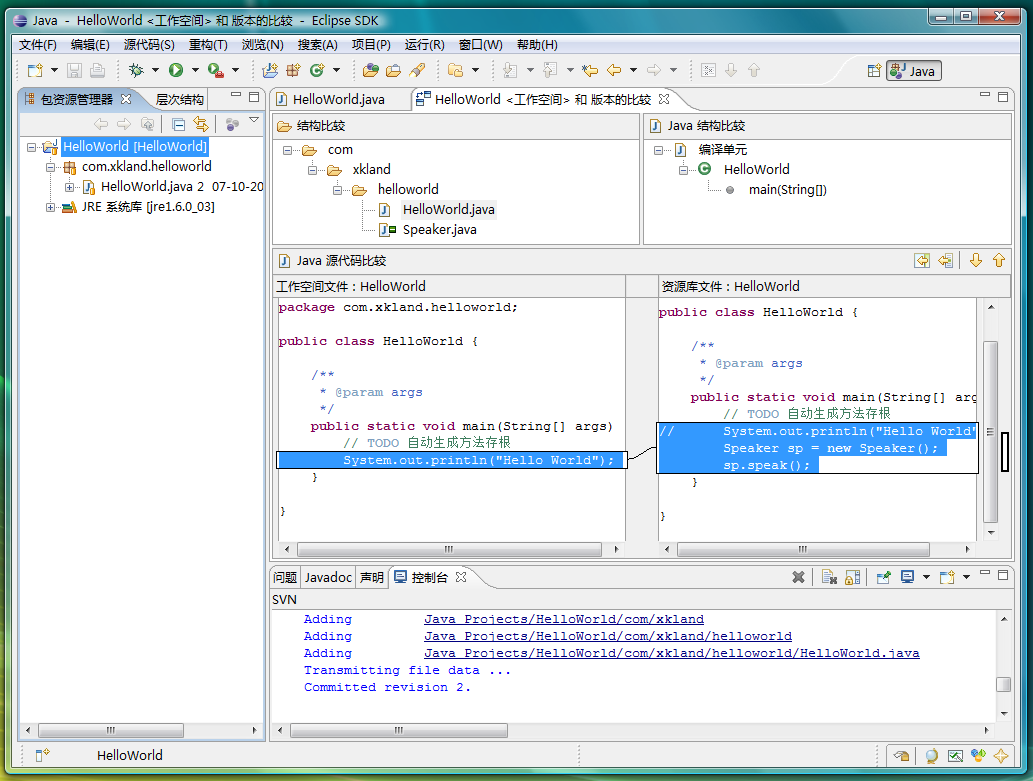The width and height of the screenshot is (1033, 781).
Task: Go to previous difference with up arrow
Action: (999, 260)
